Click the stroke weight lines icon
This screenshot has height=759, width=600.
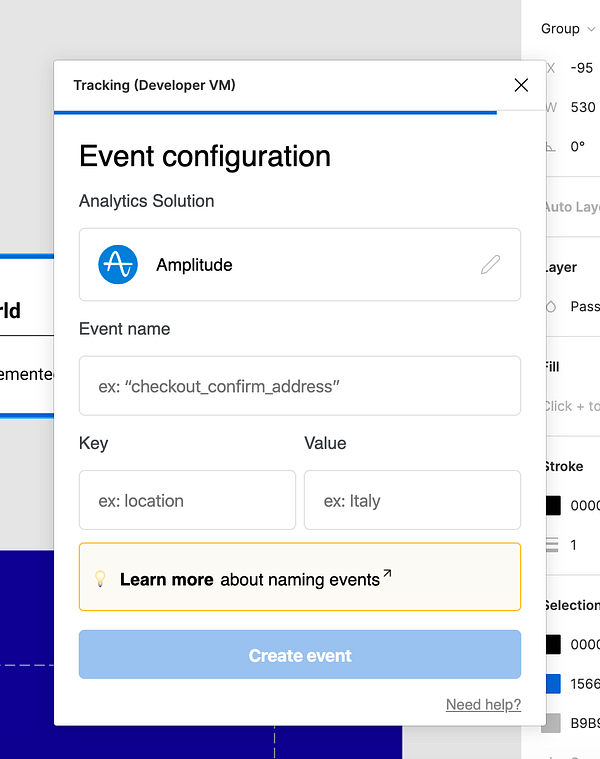[552, 545]
